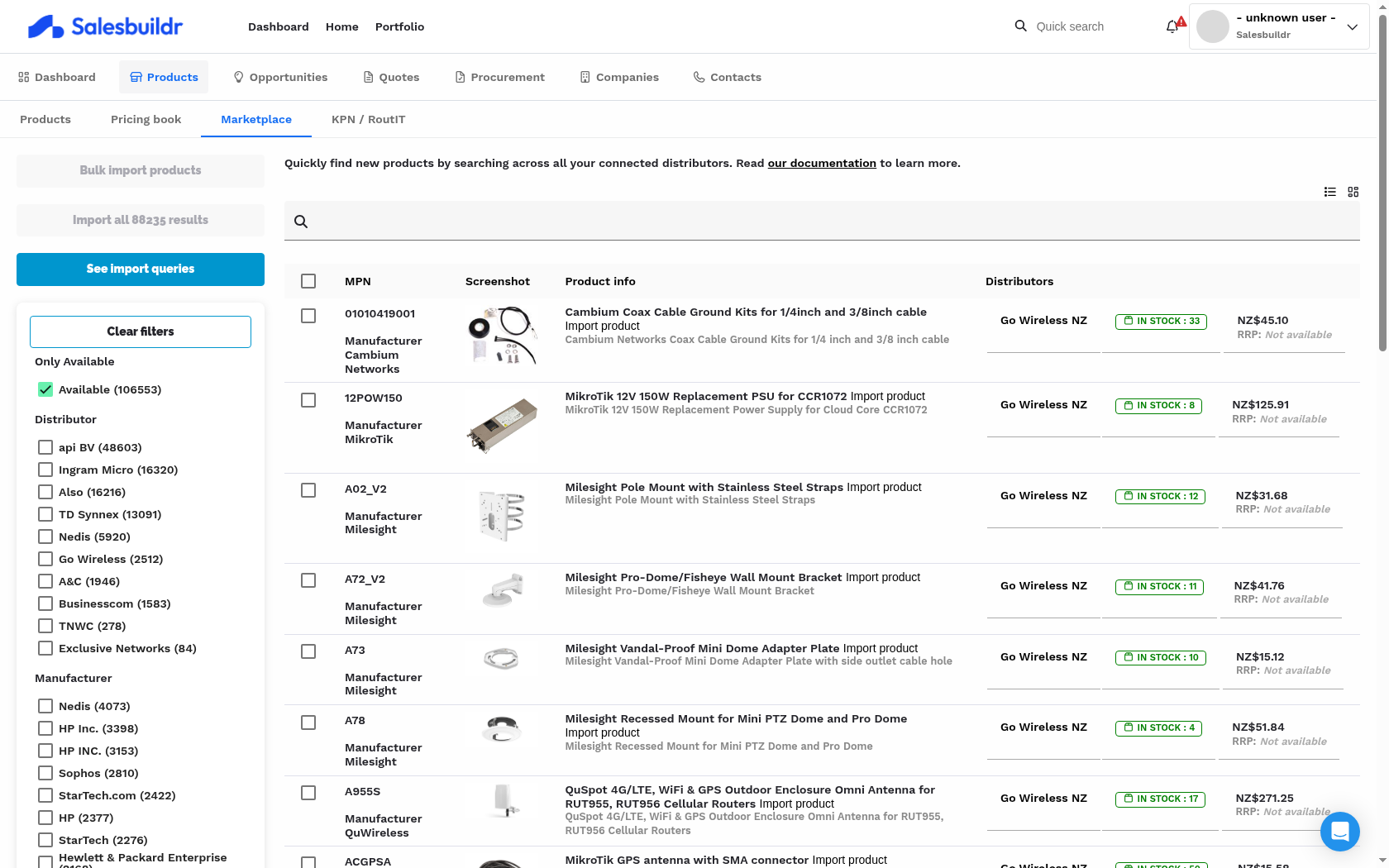Image resolution: width=1389 pixels, height=868 pixels.
Task: Click Portfolio in the top header
Action: (400, 26)
